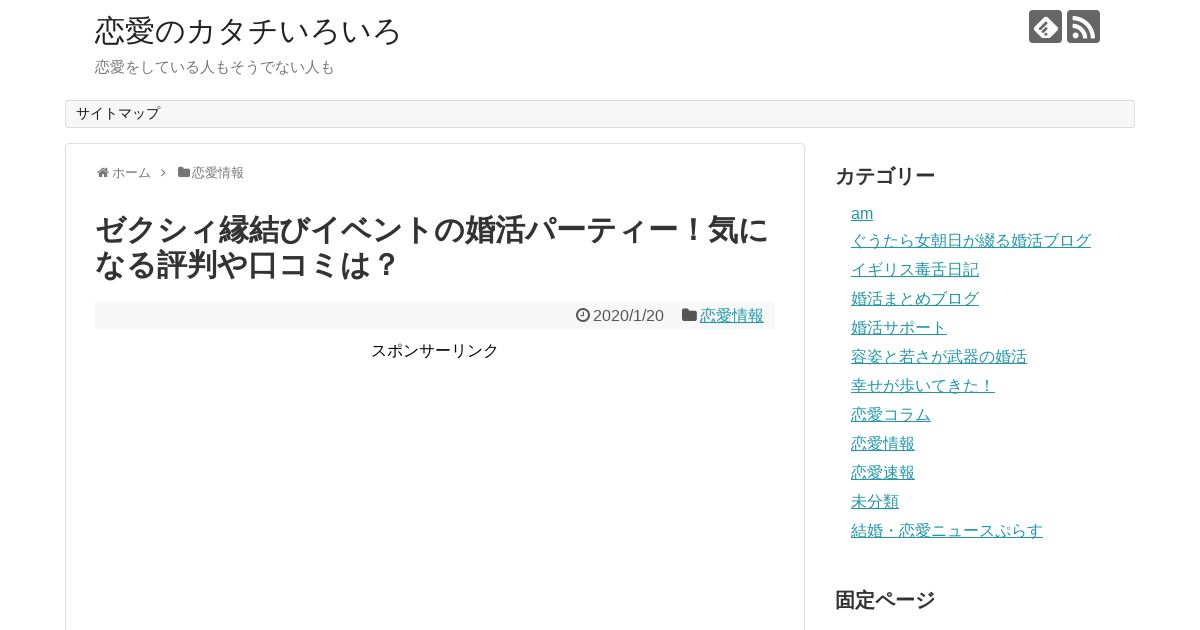Click the post date 2020/1/20
This screenshot has height=630, width=1200.
pos(628,316)
